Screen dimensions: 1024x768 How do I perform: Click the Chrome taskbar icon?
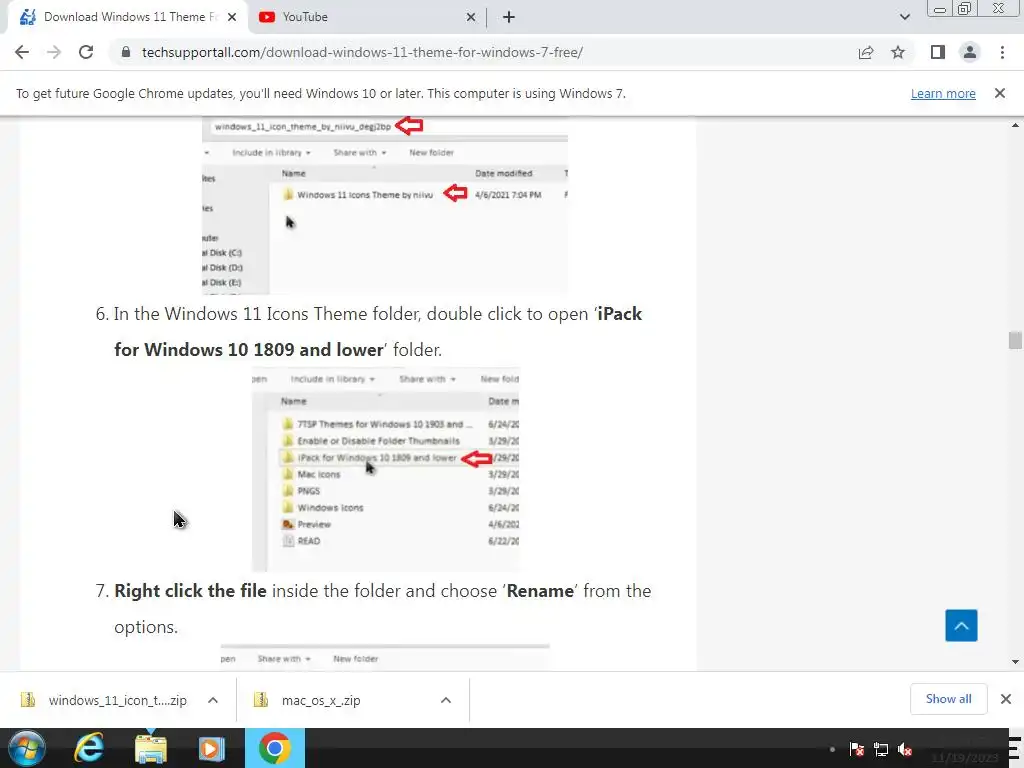(x=274, y=748)
